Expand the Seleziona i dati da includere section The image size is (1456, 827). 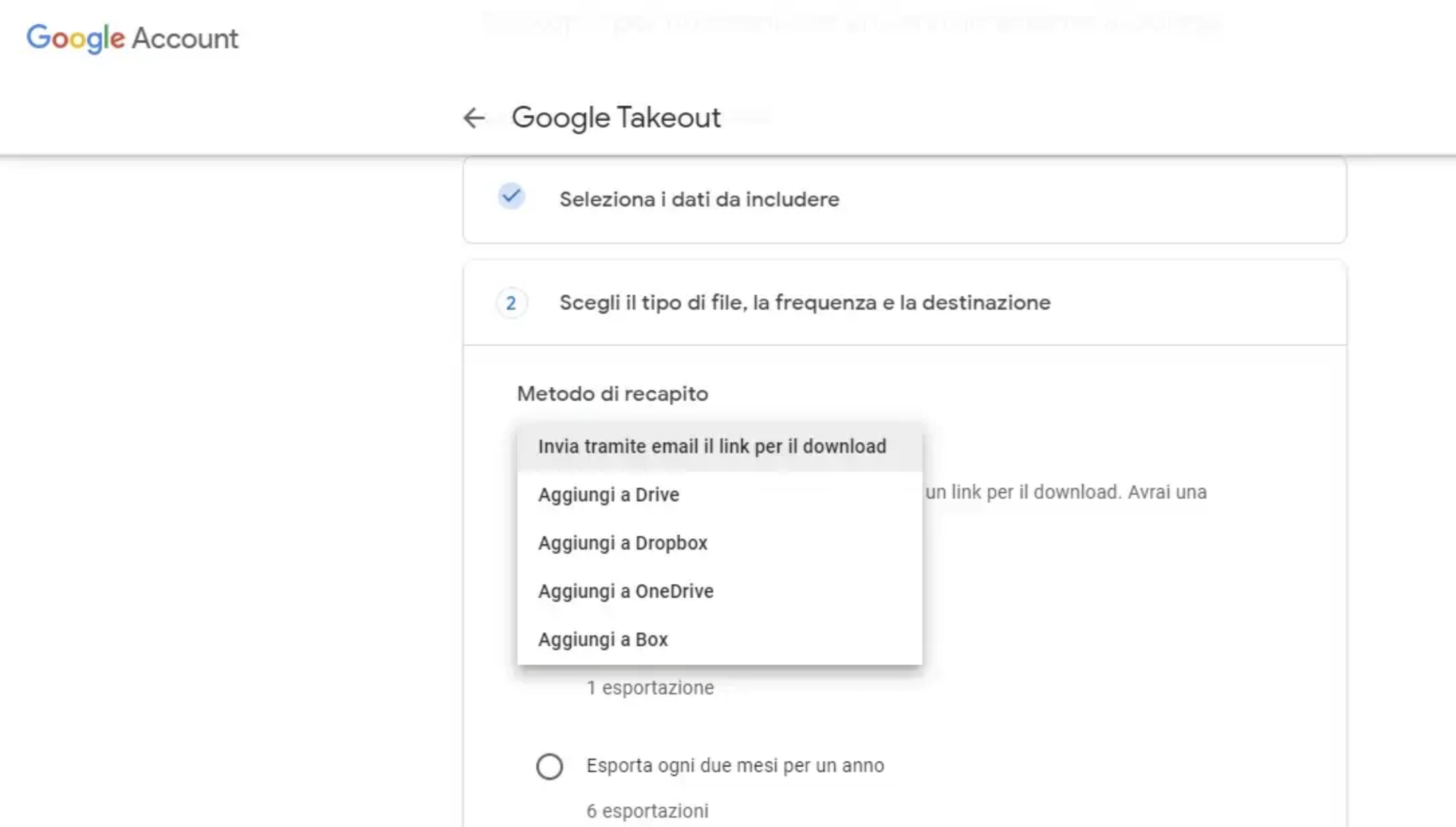(699, 199)
